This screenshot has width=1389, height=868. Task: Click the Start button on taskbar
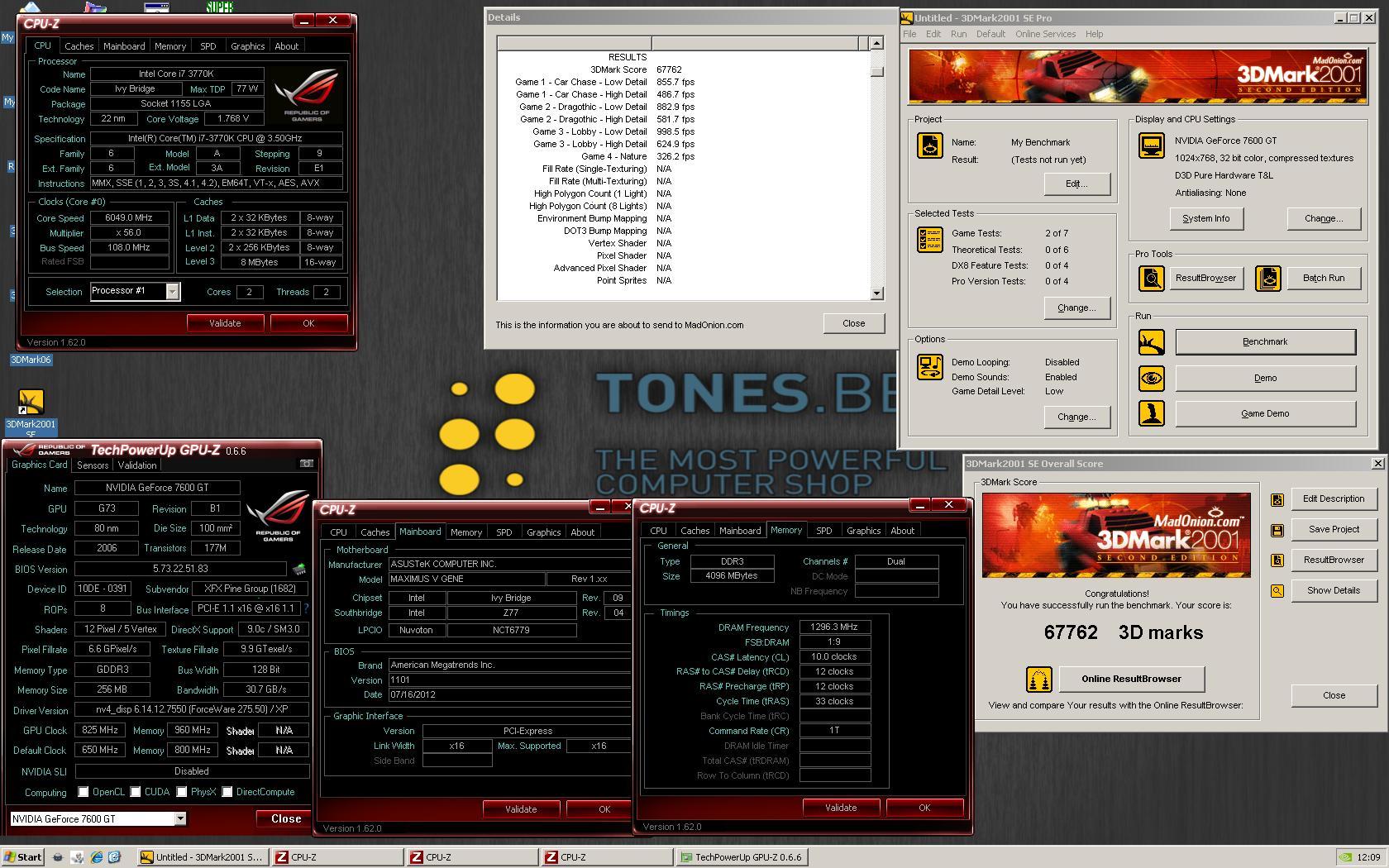click(23, 857)
